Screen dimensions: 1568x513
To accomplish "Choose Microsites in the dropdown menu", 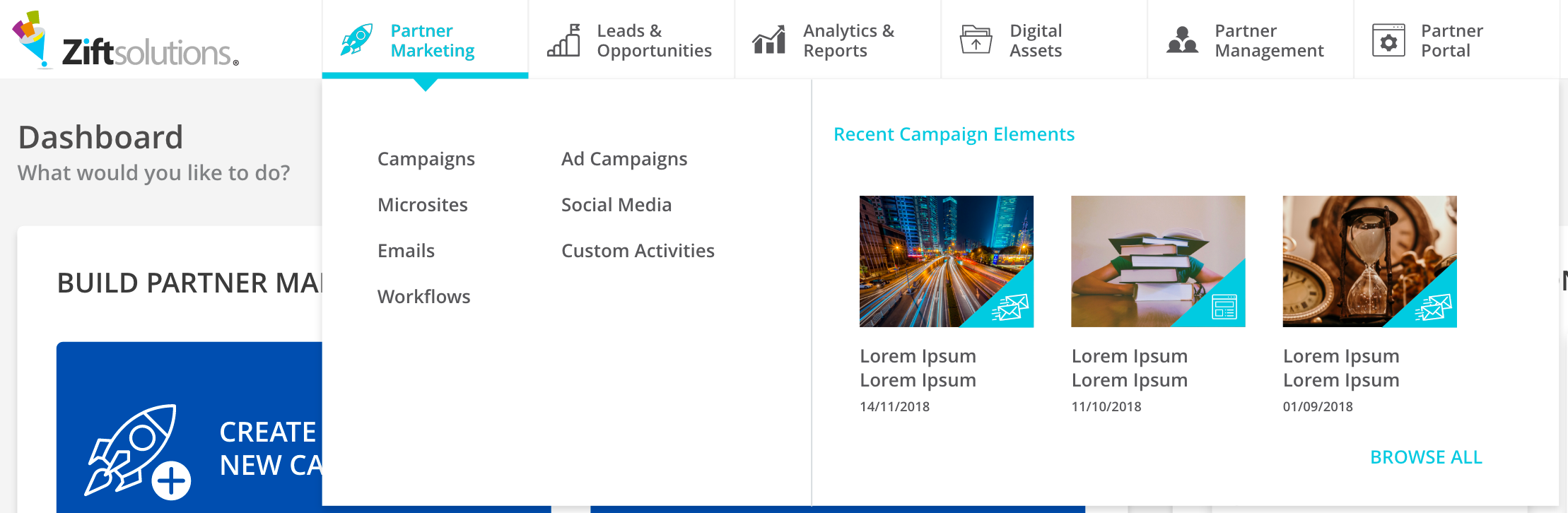I will tap(423, 205).
